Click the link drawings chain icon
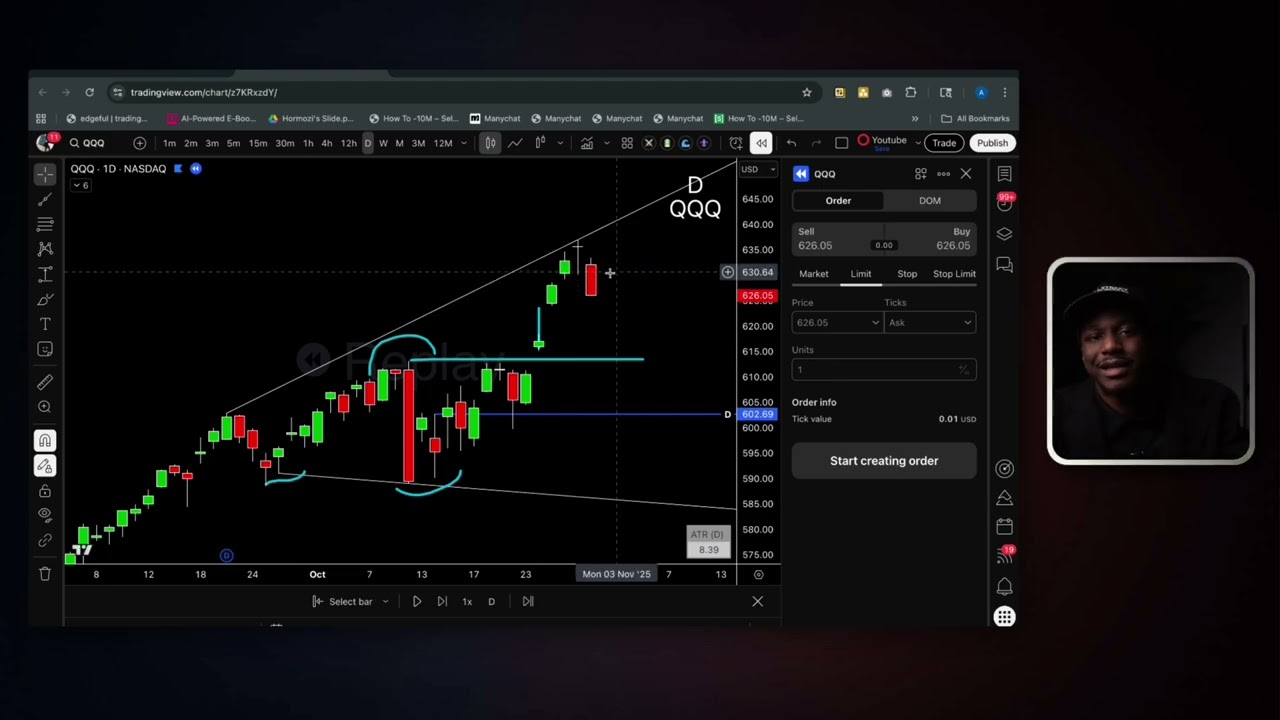Image resolution: width=1280 pixels, height=720 pixels. 45,540
